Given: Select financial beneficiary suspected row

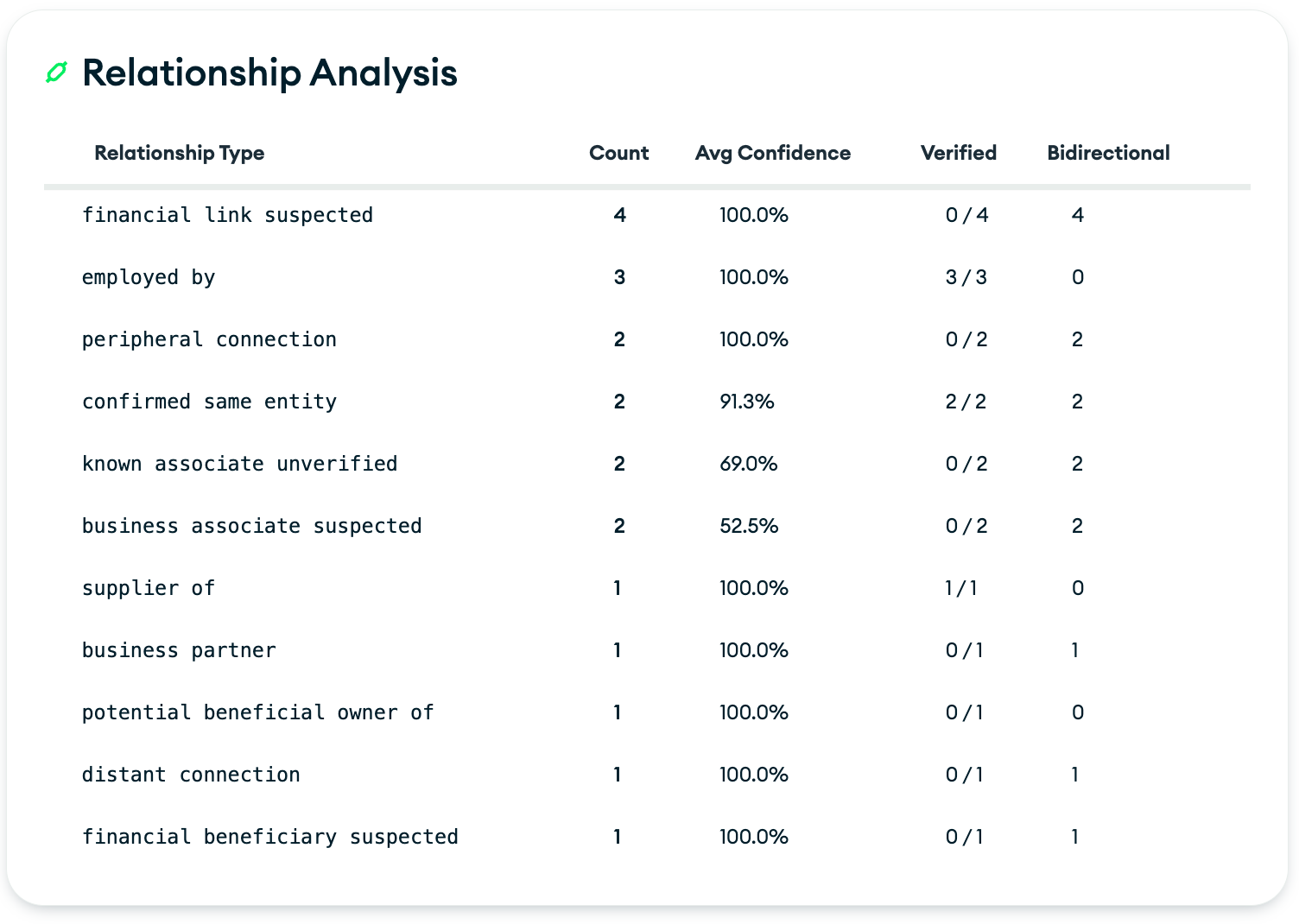Looking at the screenshot, I should tap(269, 837).
